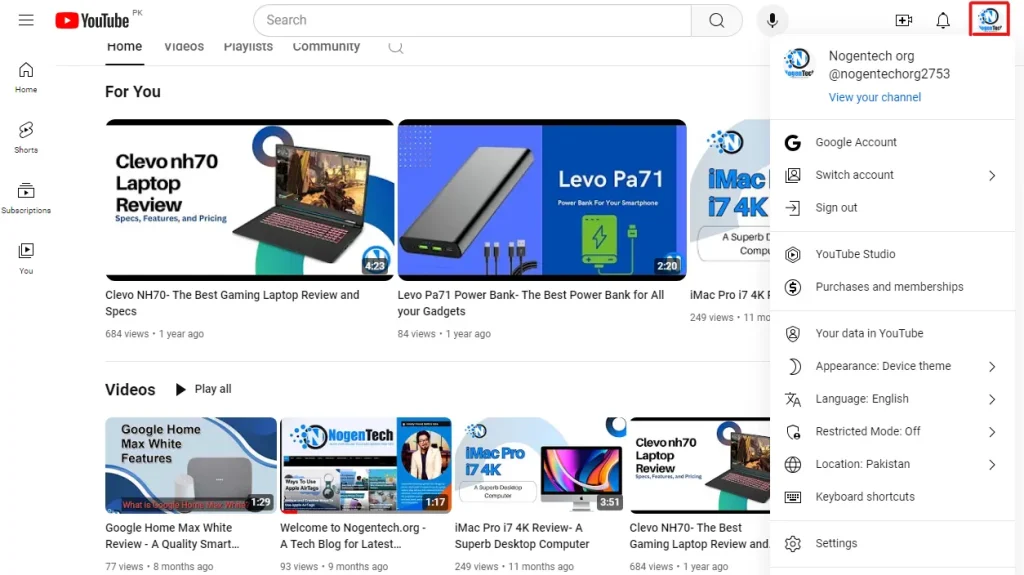The width and height of the screenshot is (1024, 575).
Task: Click View your channel link
Action: (x=874, y=97)
